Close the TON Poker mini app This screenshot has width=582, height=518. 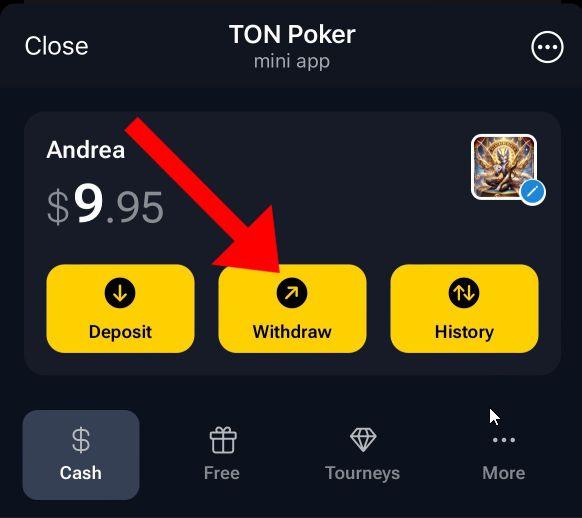click(56, 46)
